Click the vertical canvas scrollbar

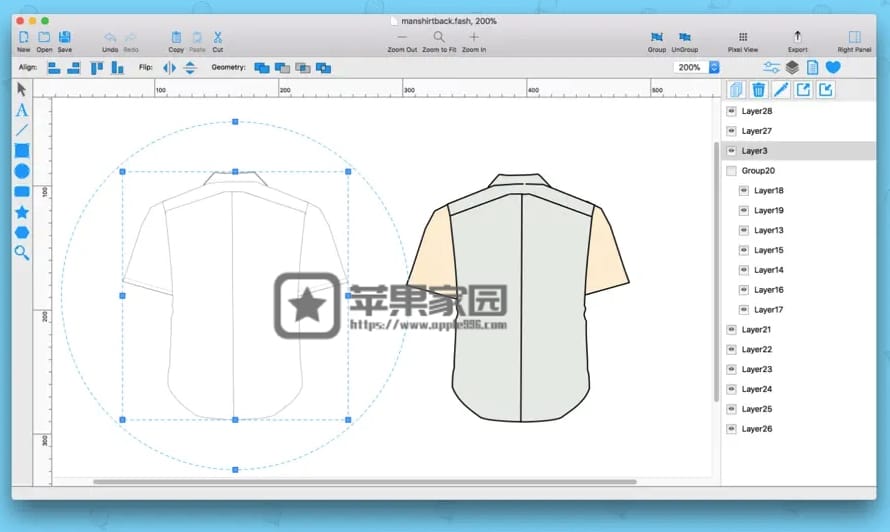716,272
